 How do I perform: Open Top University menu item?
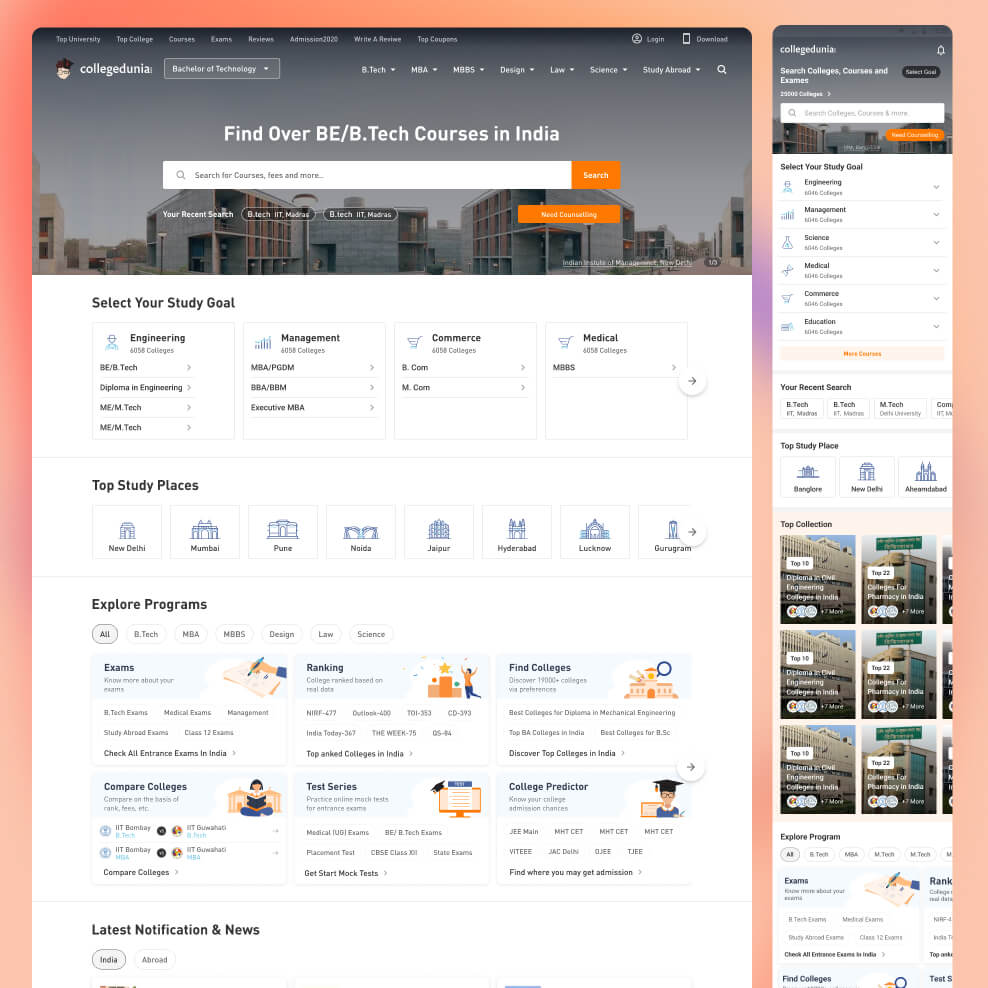click(78, 39)
